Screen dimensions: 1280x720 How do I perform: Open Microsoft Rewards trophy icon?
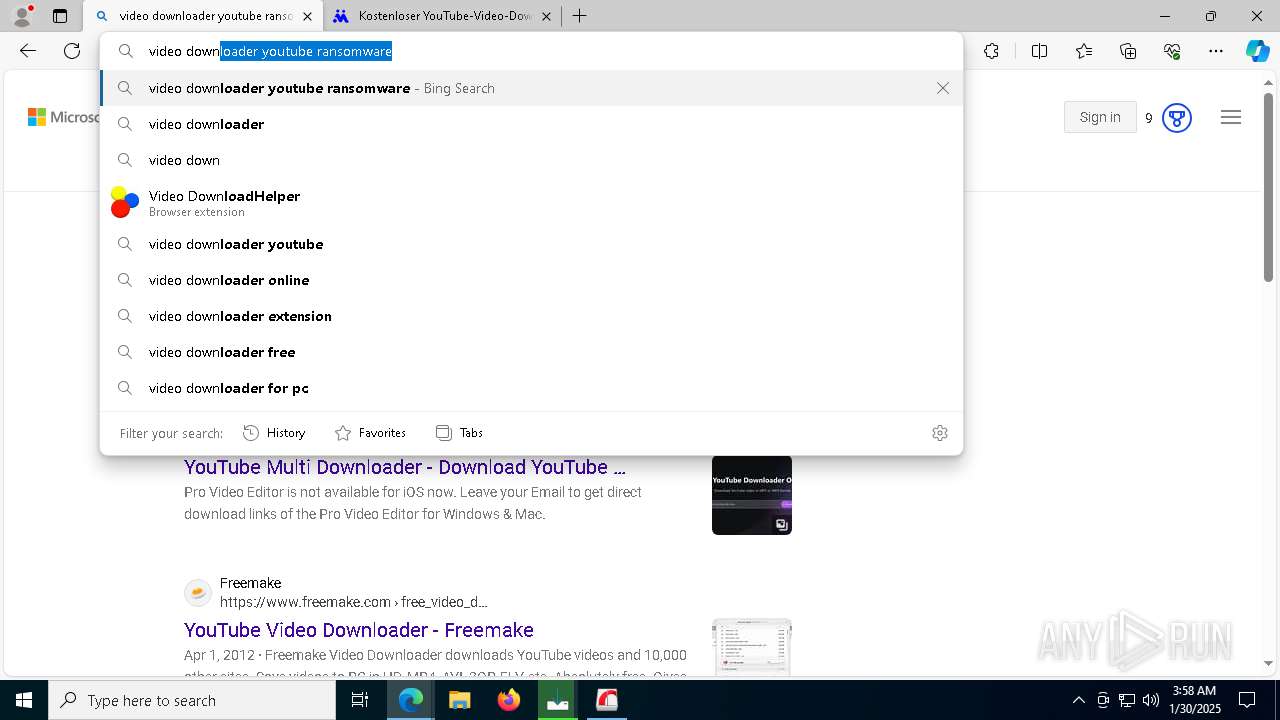coord(1177,118)
